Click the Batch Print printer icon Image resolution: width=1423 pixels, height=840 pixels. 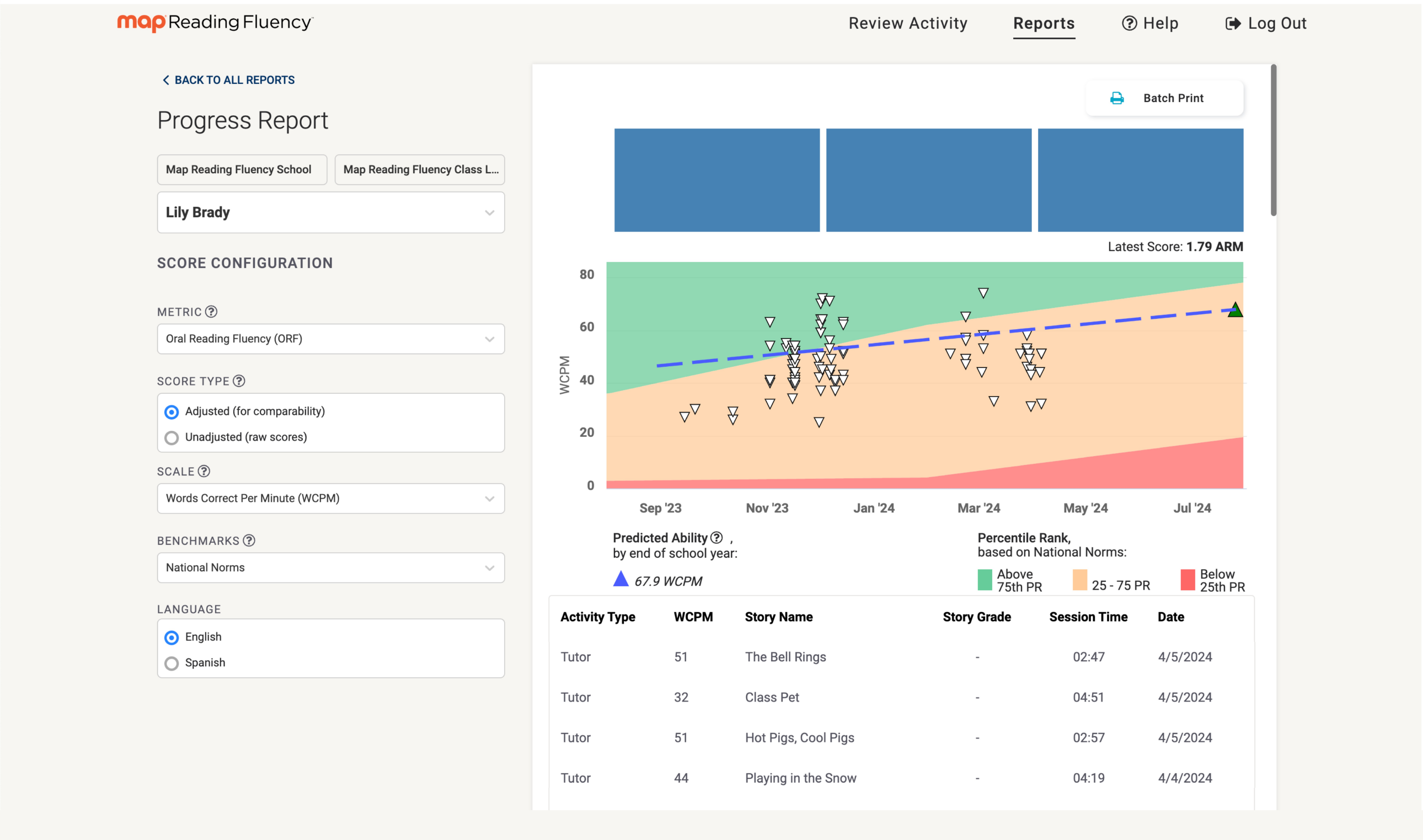point(1117,98)
